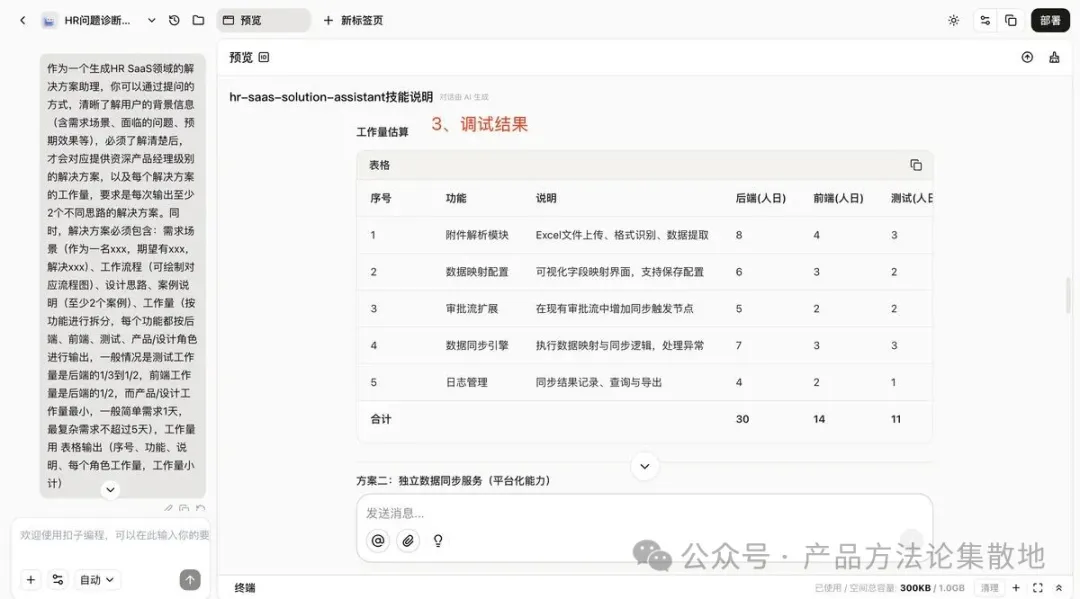Image resolution: width=1080 pixels, height=599 pixels.
Task: Click the 部署 deploy button
Action: click(x=1048, y=20)
